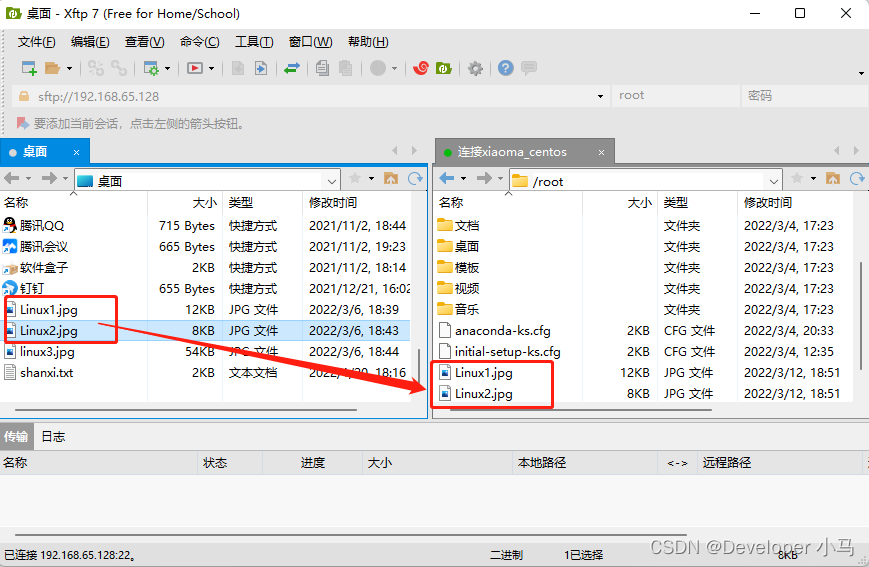Click the remote pane vertical scrollbar
This screenshot has height=567, width=869.
pos(861,316)
